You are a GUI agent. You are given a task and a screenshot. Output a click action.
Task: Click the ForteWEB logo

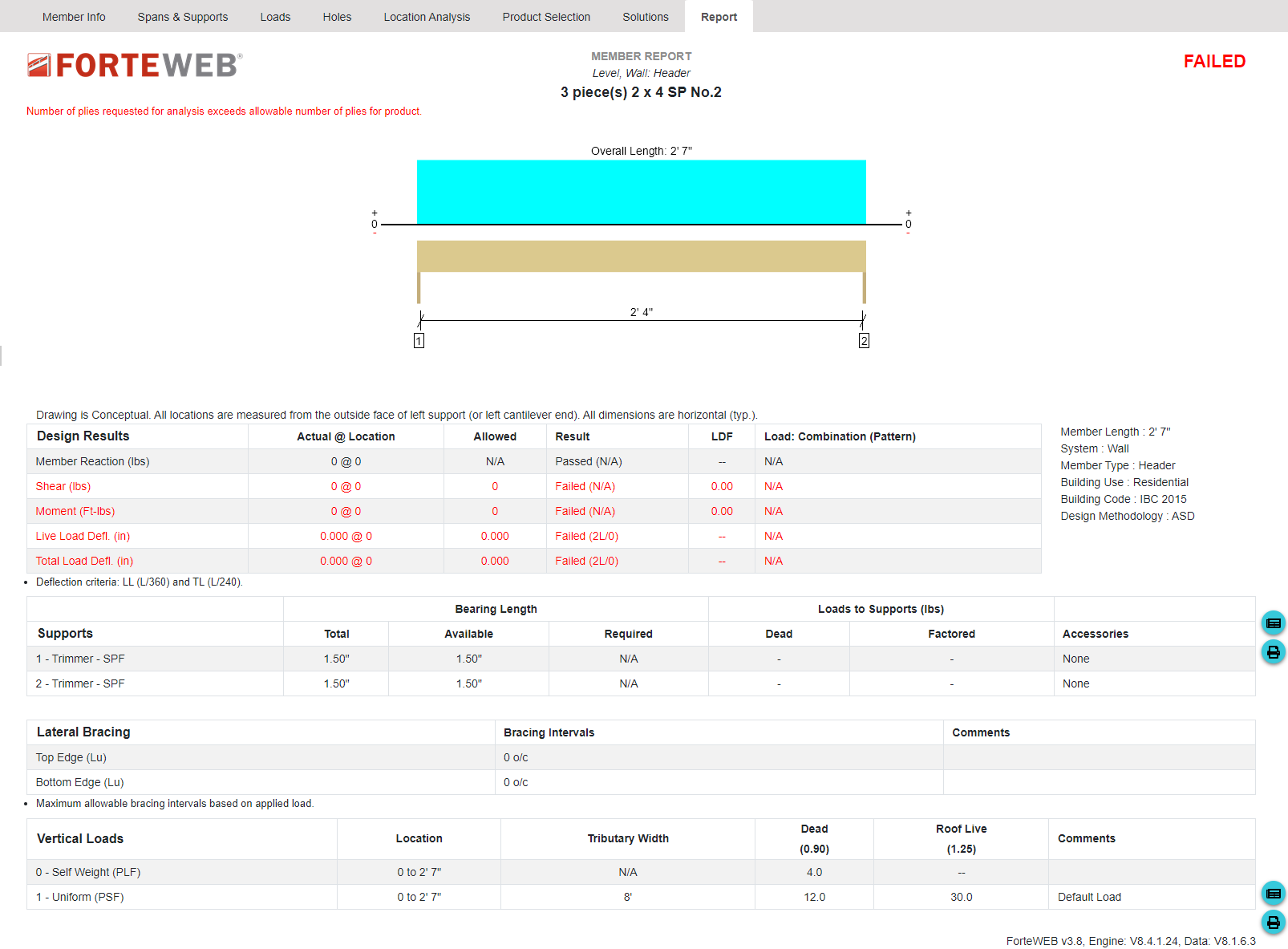tap(135, 65)
